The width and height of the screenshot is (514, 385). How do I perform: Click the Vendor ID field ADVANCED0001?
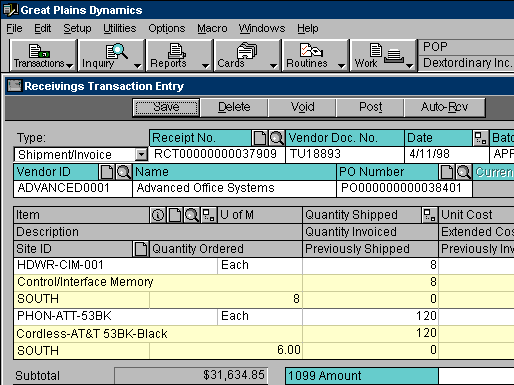tap(73, 189)
